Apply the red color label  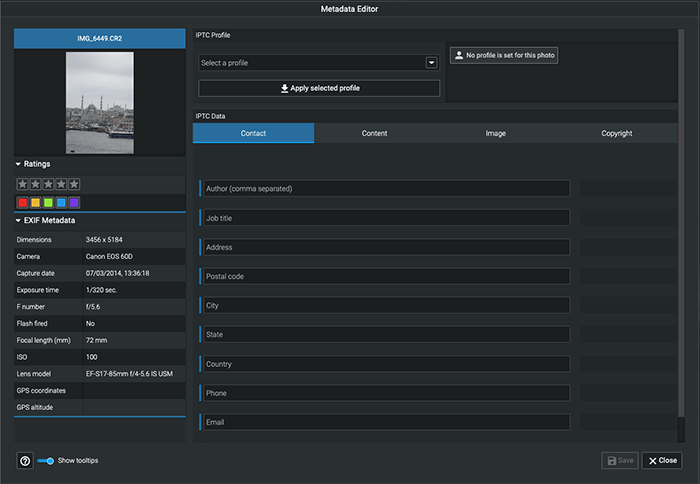(23, 202)
